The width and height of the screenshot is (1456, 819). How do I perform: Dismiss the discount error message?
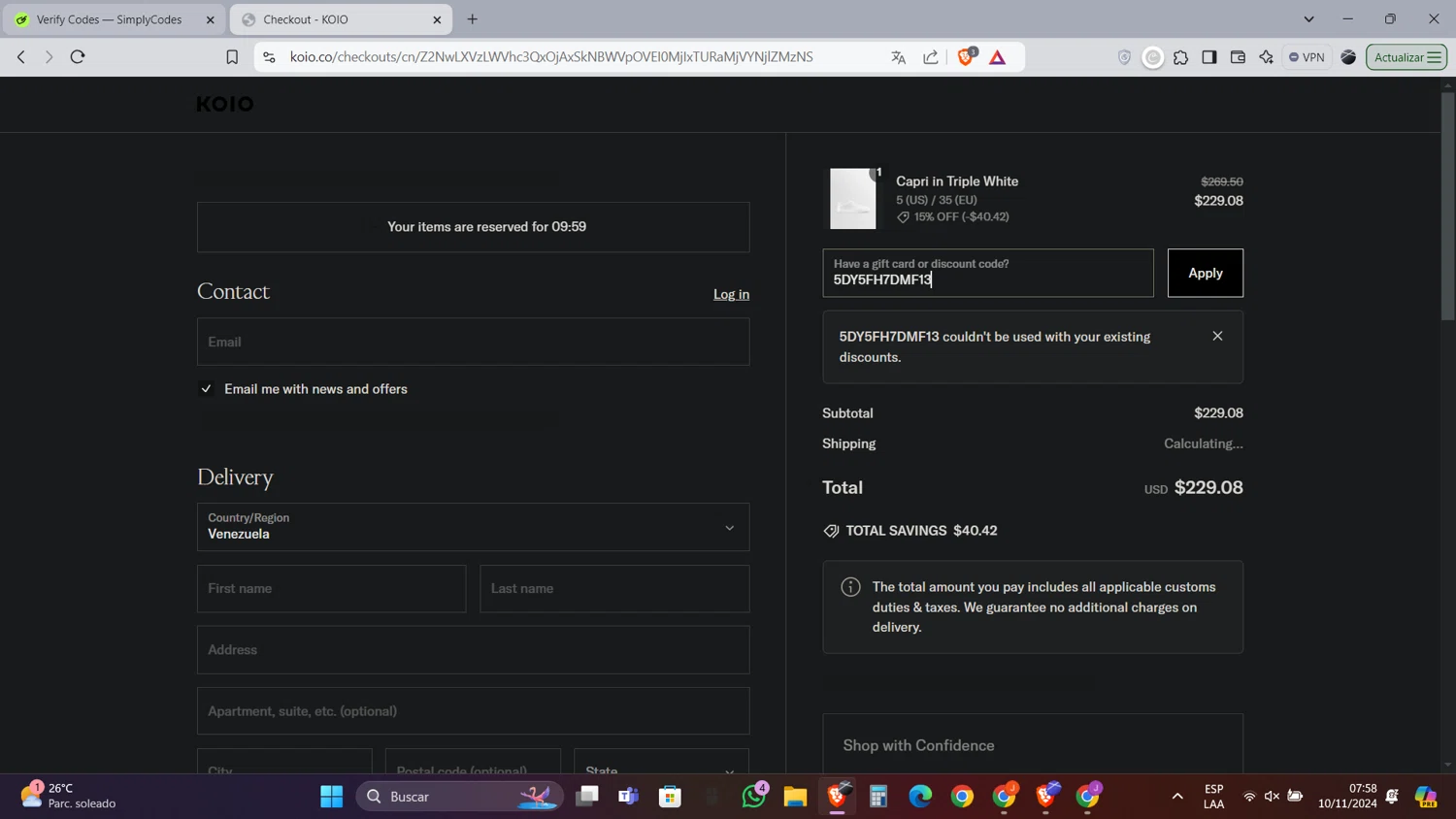1217,336
